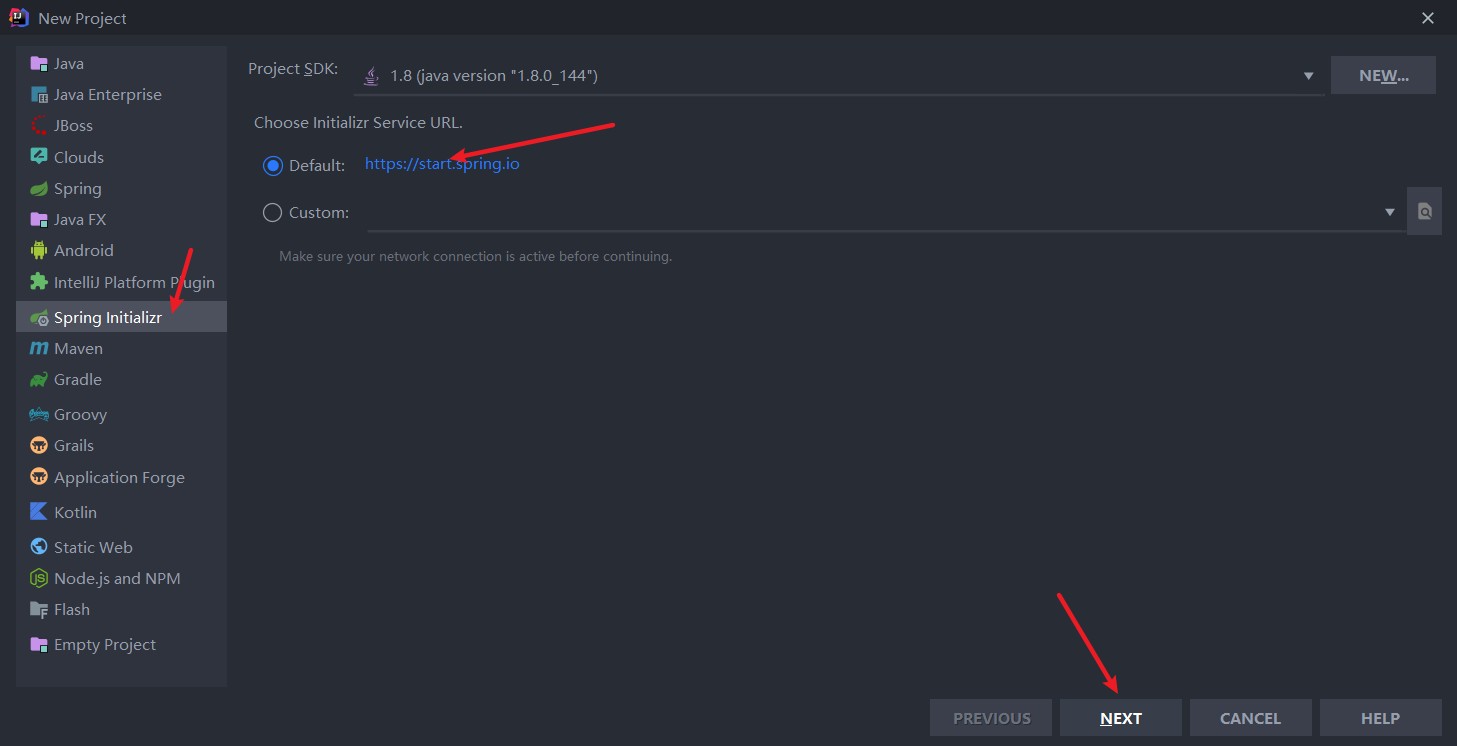The width and height of the screenshot is (1457, 746).
Task: Click the Grails icon in the sidebar
Action: point(39,446)
